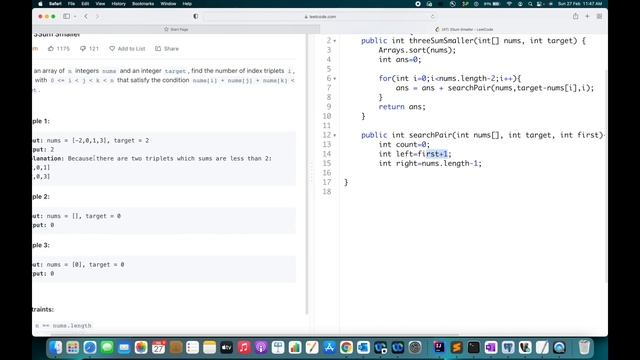
Task: Open Mail from the dock
Action: [124, 347]
